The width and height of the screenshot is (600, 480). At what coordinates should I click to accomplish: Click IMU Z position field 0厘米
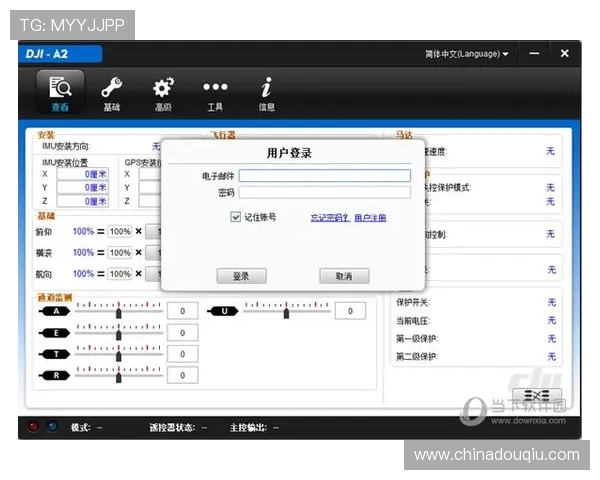[x=83, y=201]
